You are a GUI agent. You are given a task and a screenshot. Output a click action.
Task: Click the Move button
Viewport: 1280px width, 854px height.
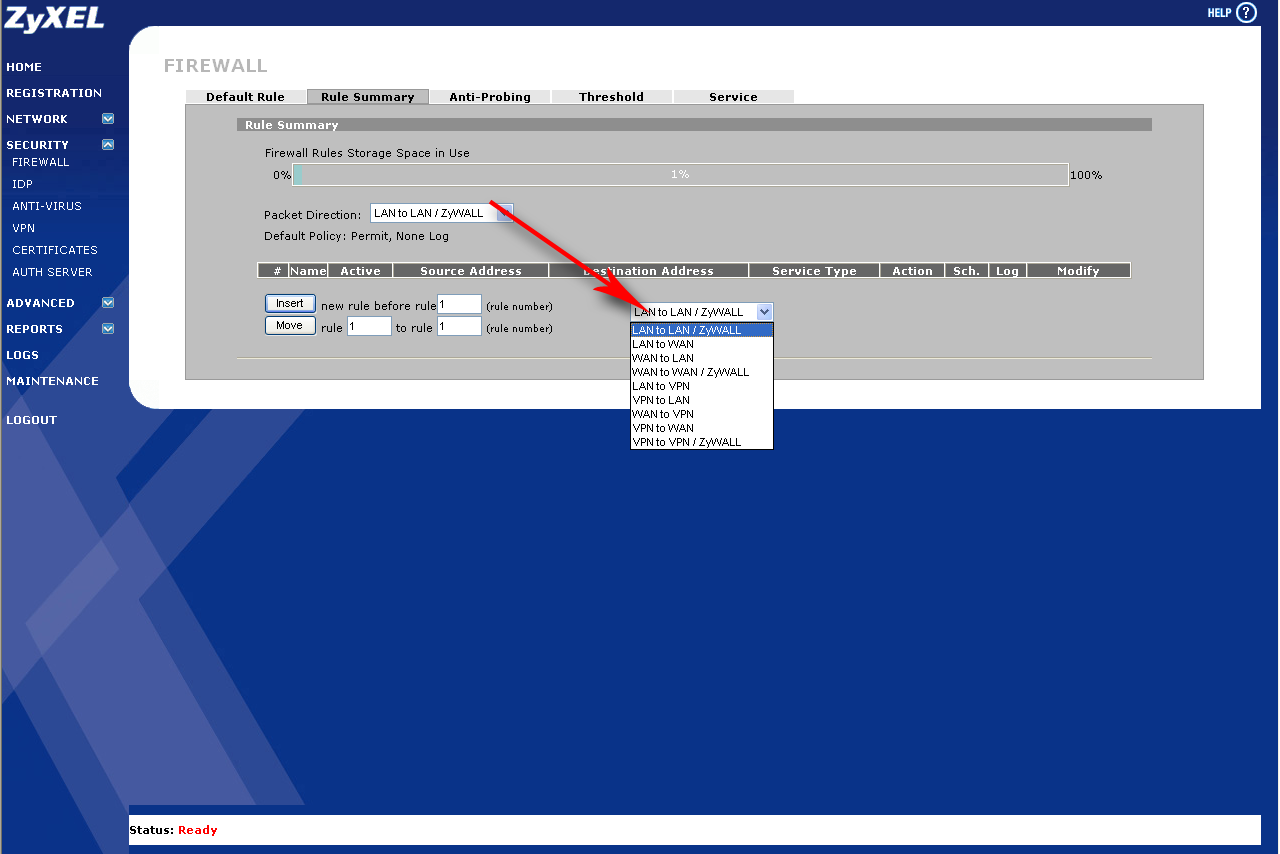pos(290,326)
